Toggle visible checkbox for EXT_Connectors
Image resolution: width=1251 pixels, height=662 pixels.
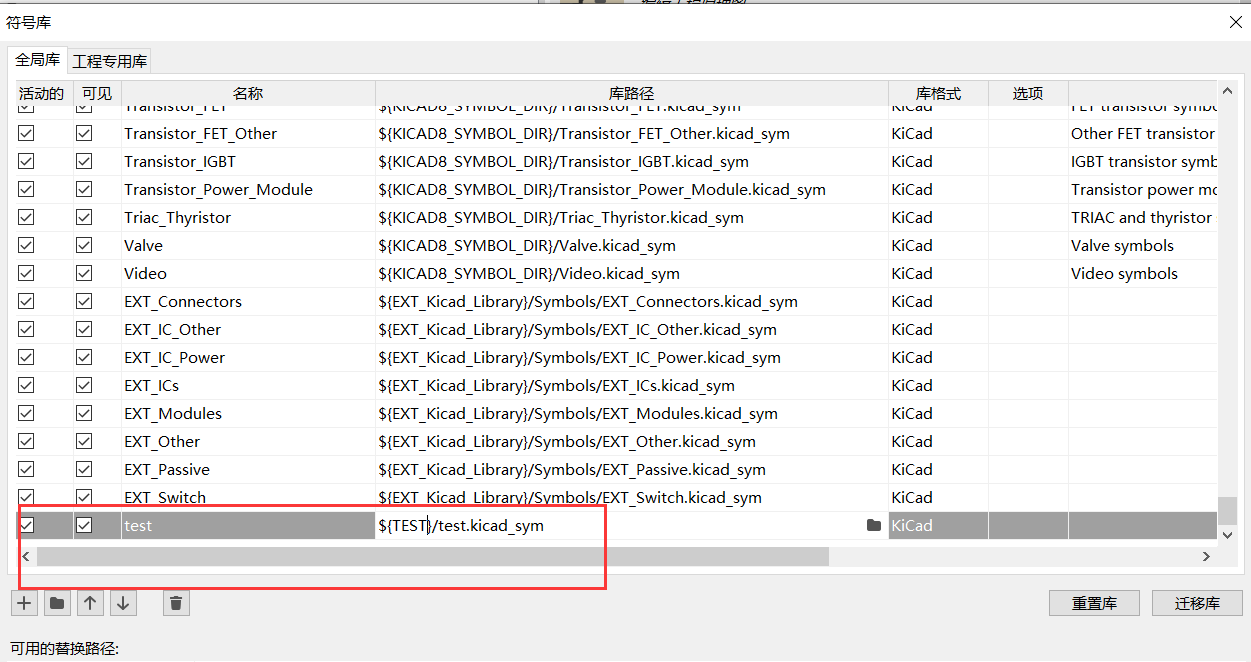(x=84, y=301)
